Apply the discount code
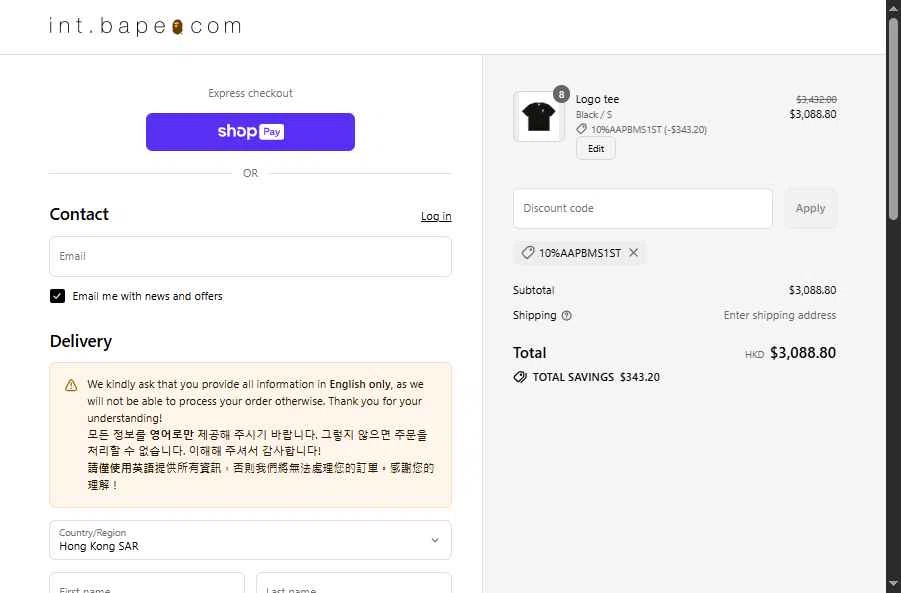This screenshot has width=901, height=593. click(x=810, y=208)
